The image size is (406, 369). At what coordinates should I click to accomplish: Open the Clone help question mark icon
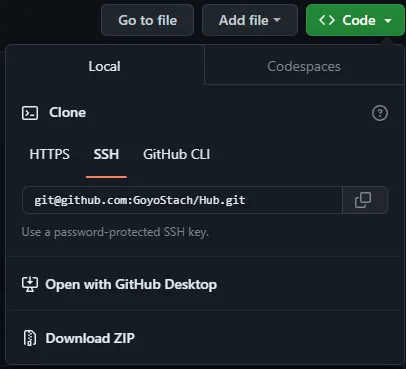pyautogui.click(x=380, y=113)
